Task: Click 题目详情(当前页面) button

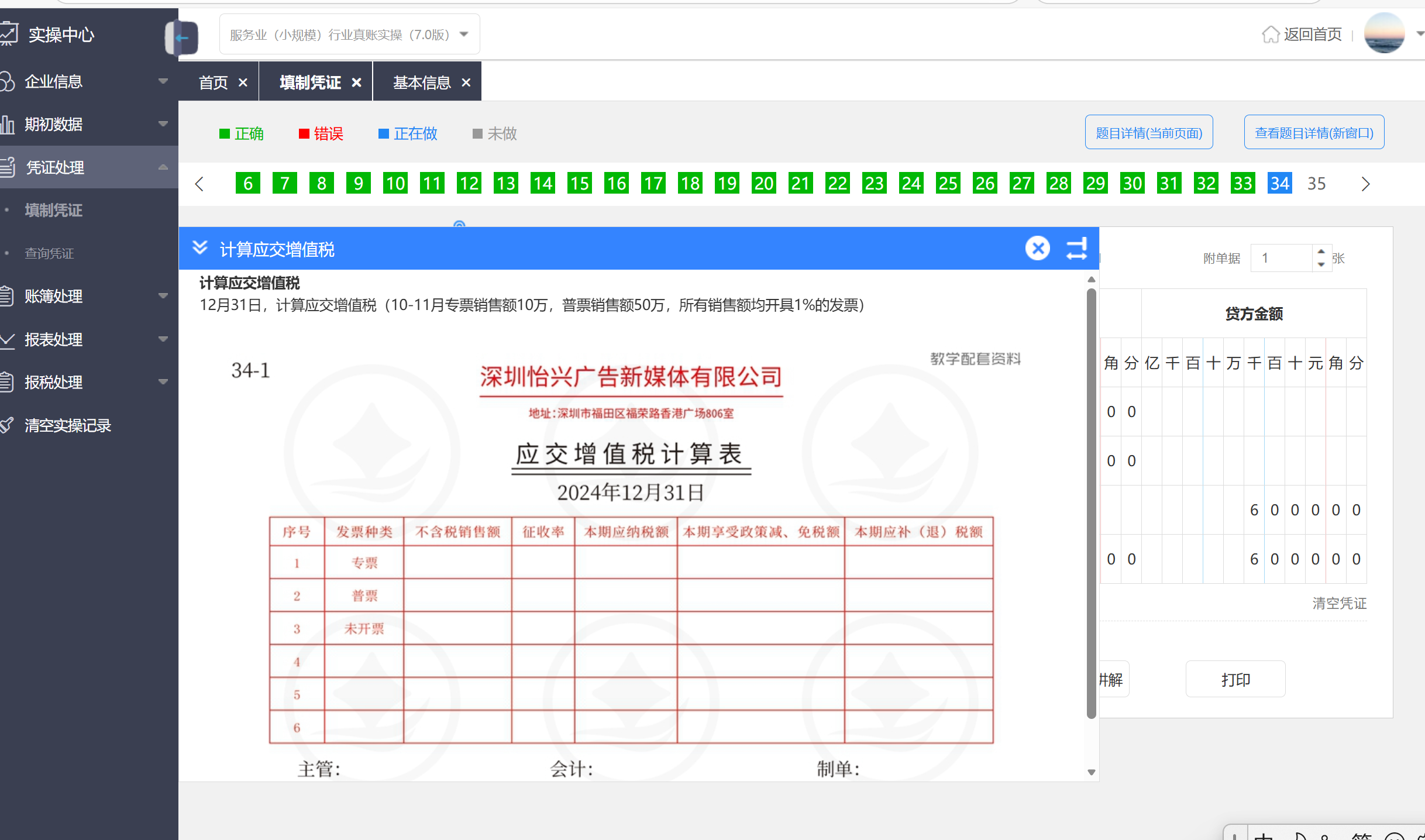Action: (1148, 133)
